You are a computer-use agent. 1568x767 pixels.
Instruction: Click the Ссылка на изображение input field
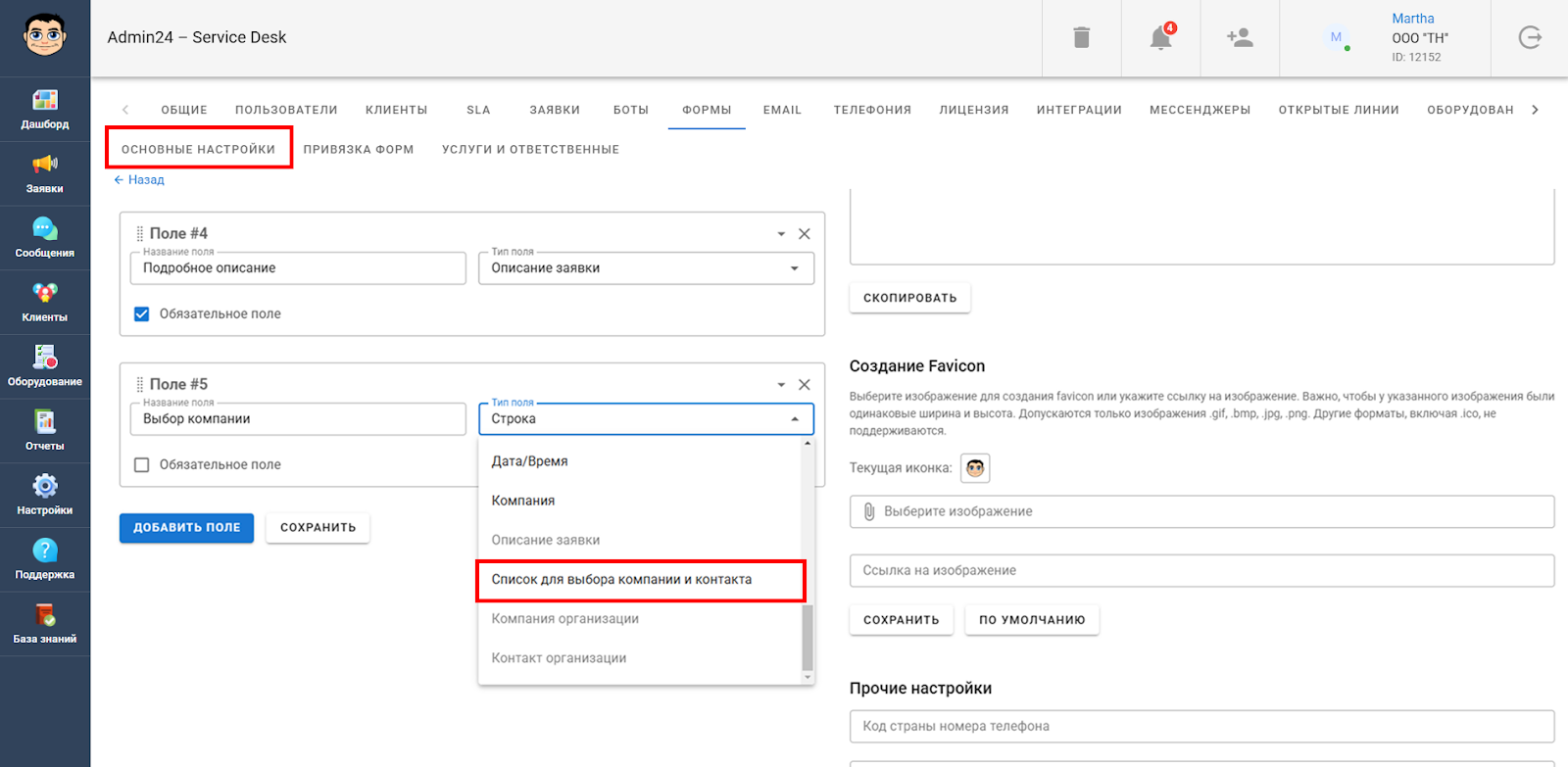pos(1200,571)
